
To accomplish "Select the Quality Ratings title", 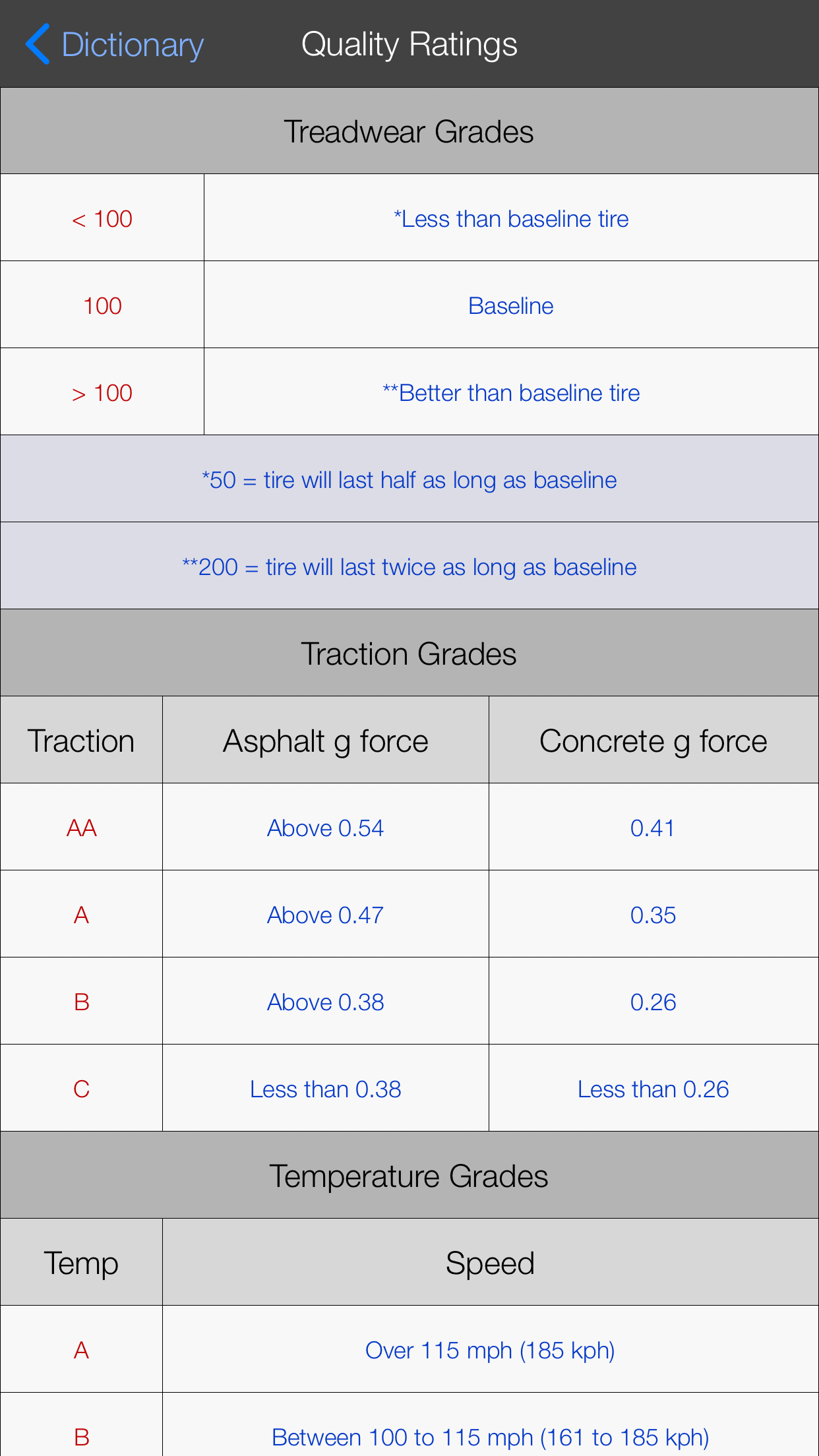I will [x=409, y=44].
